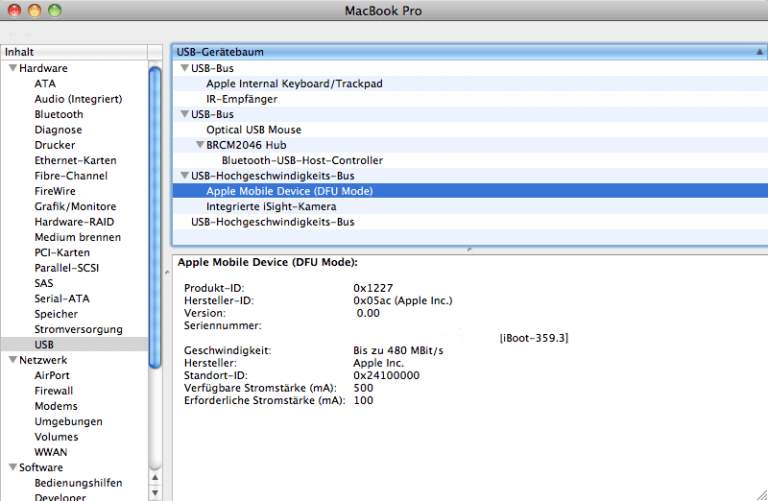Select Hardware-RAID entry
768x501 pixels.
(x=74, y=222)
